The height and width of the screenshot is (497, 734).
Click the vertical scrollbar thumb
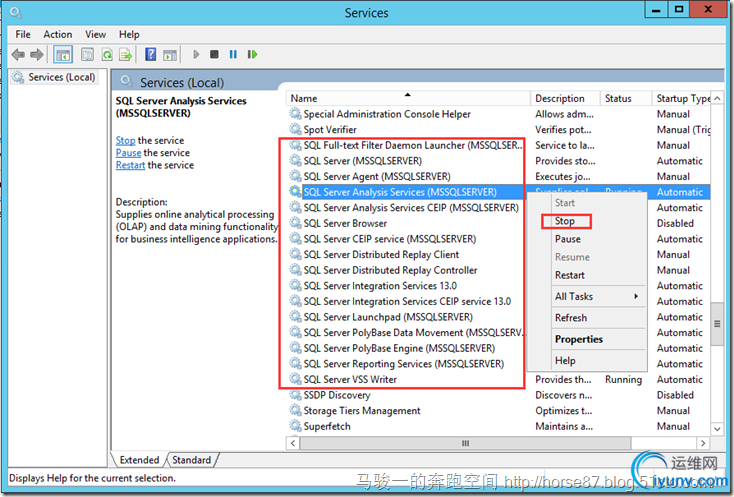717,324
